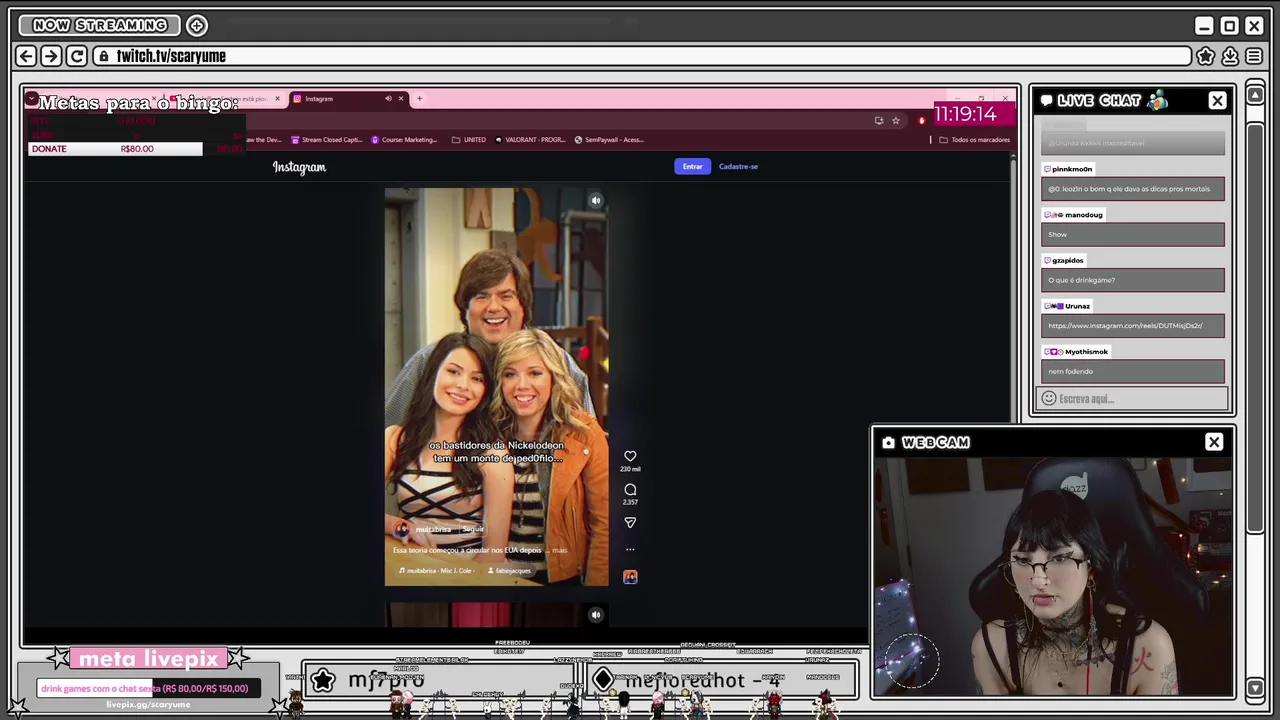Open the 'SemPaywall - Acess...' bookmark

[x=609, y=140]
